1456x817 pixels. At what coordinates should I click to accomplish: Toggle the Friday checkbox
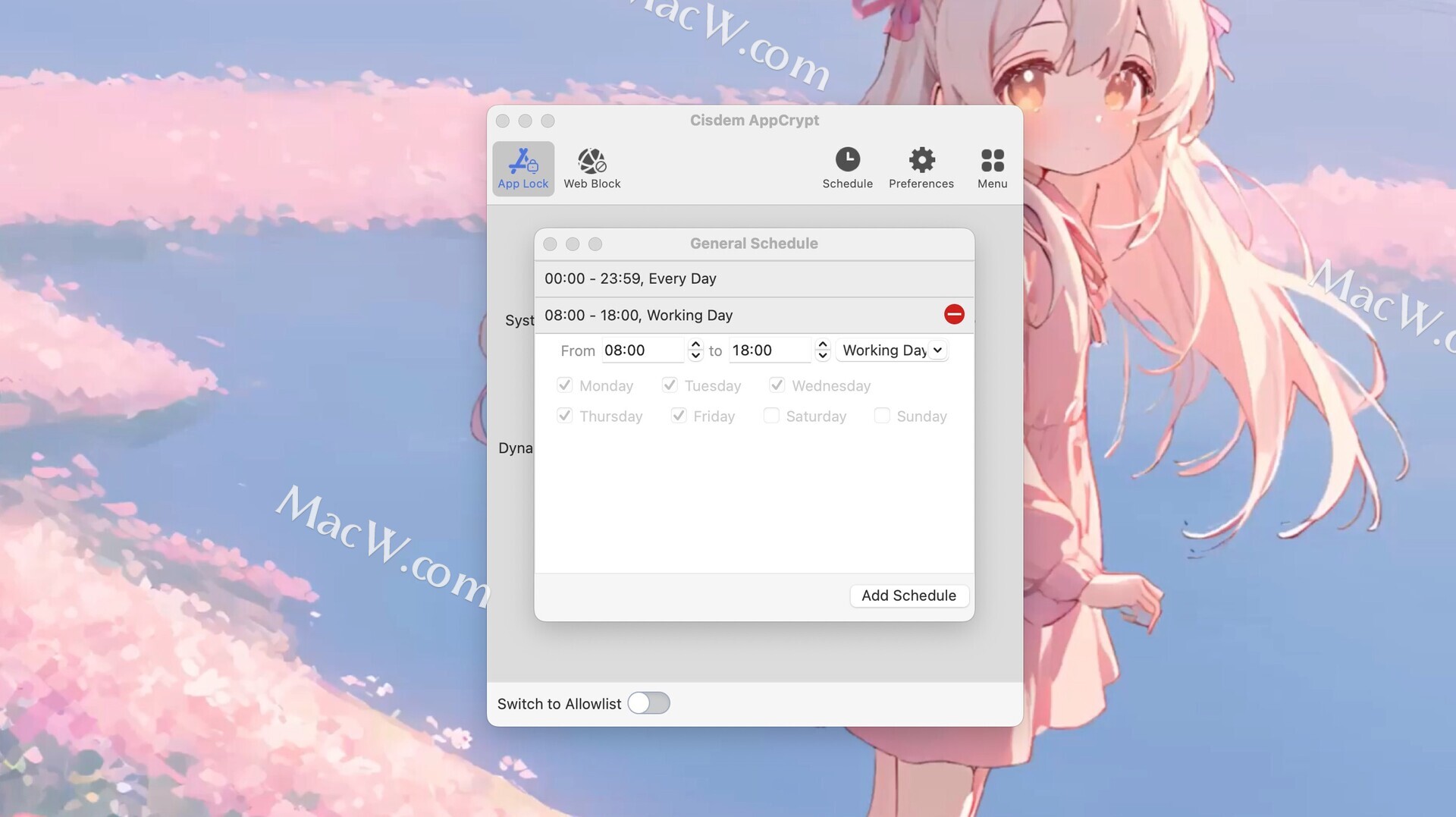coord(679,416)
